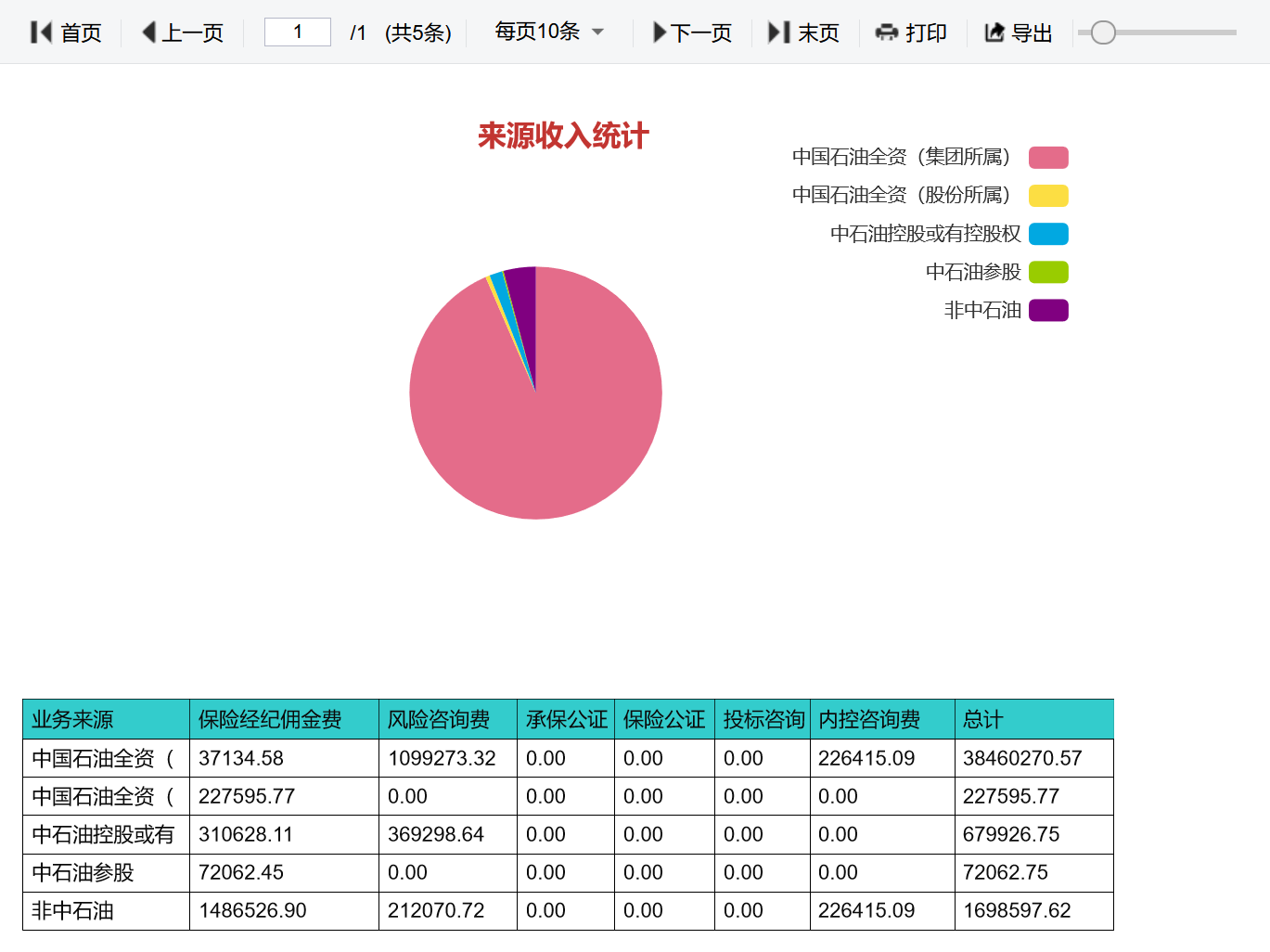Click cell value 310628.11

tap(246, 834)
